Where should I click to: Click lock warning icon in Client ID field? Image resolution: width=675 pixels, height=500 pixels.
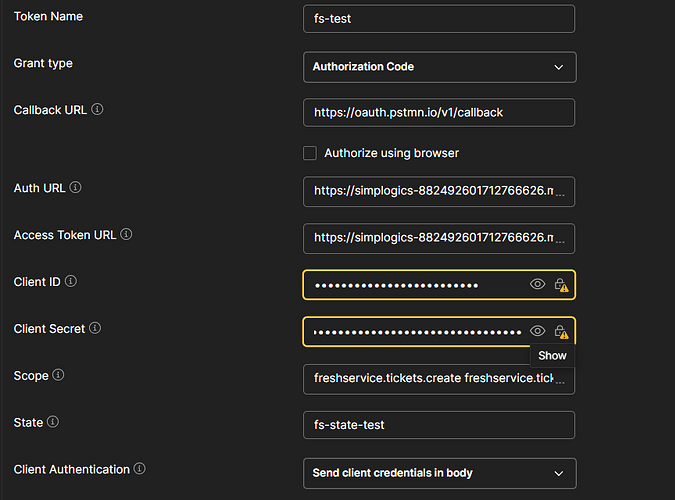(x=561, y=285)
